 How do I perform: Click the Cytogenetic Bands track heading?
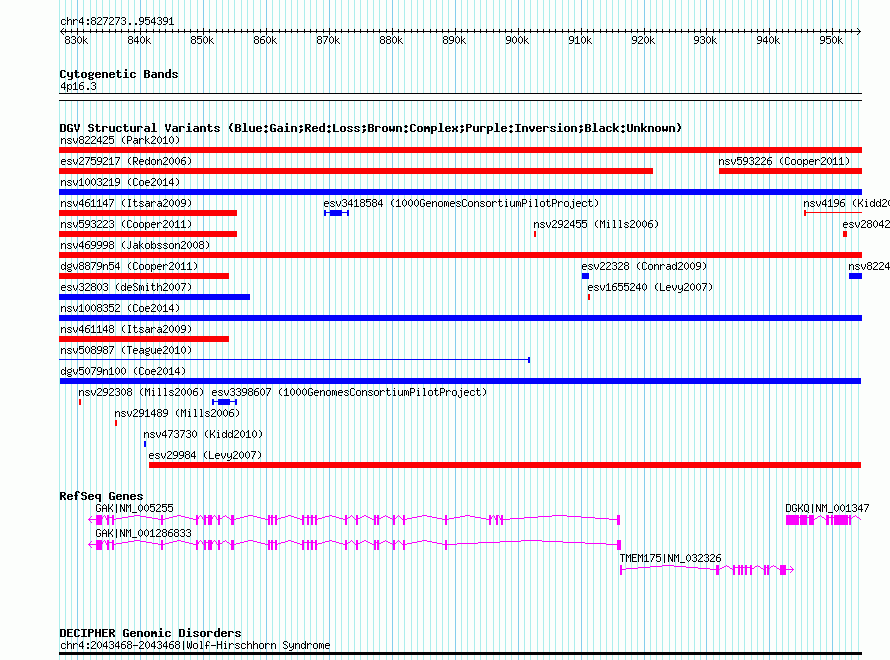click(119, 74)
